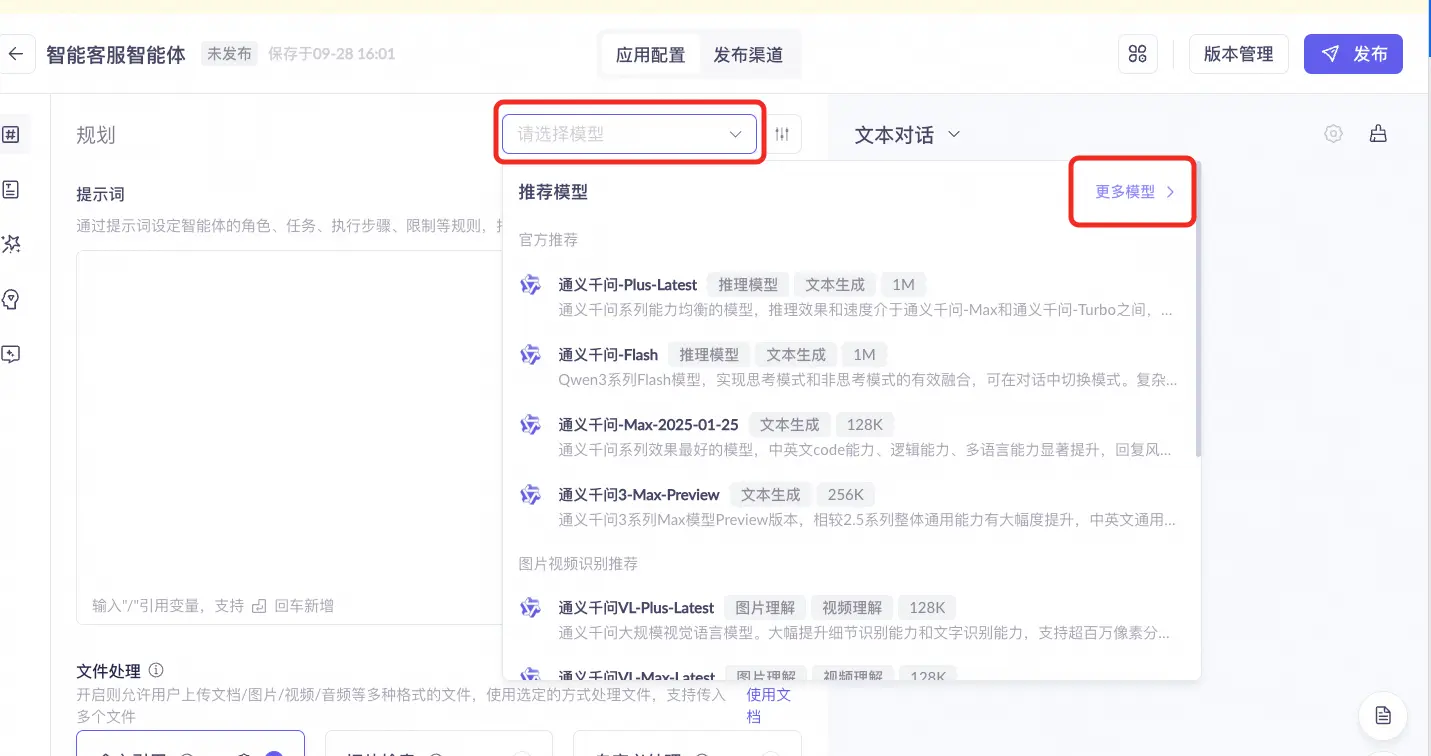This screenshot has width=1431, height=756.
Task: Choose 通义千问-Flash model
Action: click(x=848, y=367)
